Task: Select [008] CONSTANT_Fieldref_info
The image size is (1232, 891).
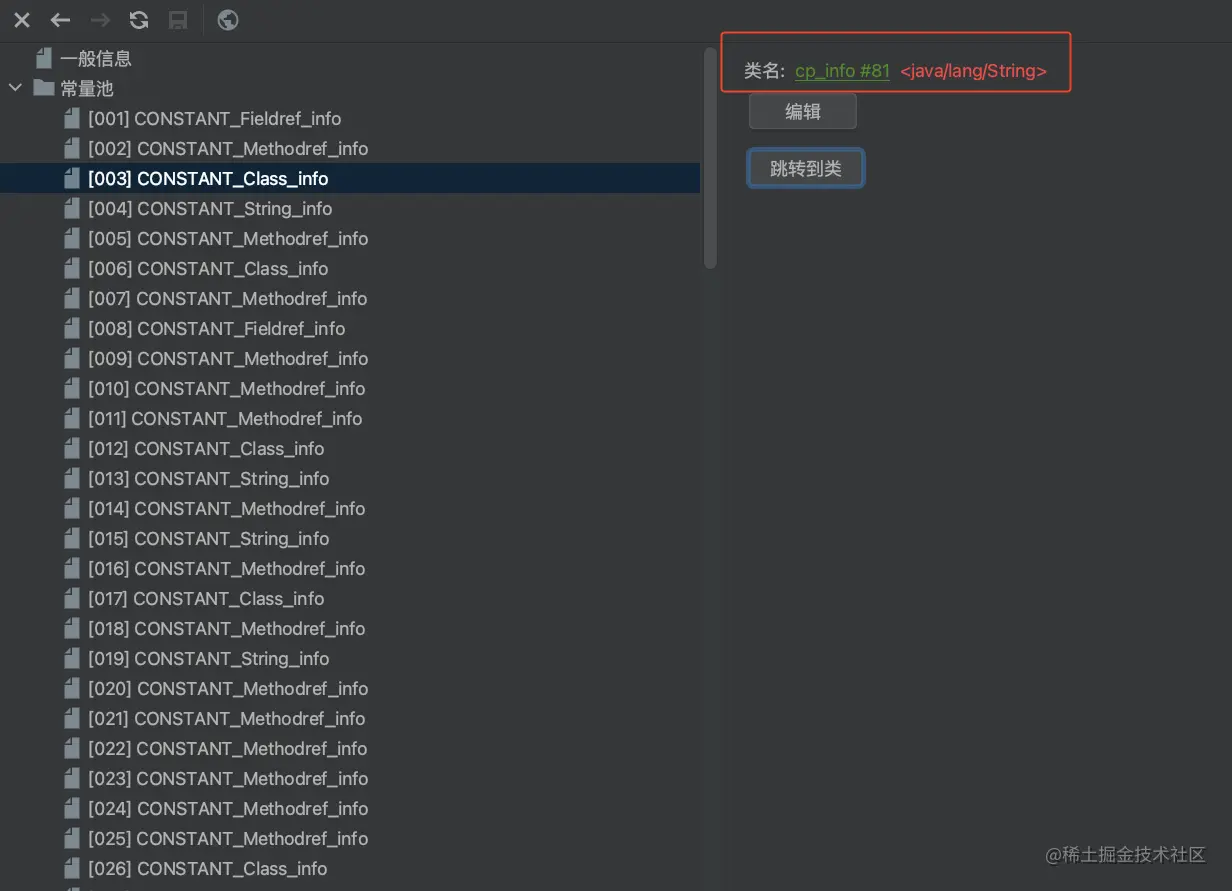Action: click(350, 328)
